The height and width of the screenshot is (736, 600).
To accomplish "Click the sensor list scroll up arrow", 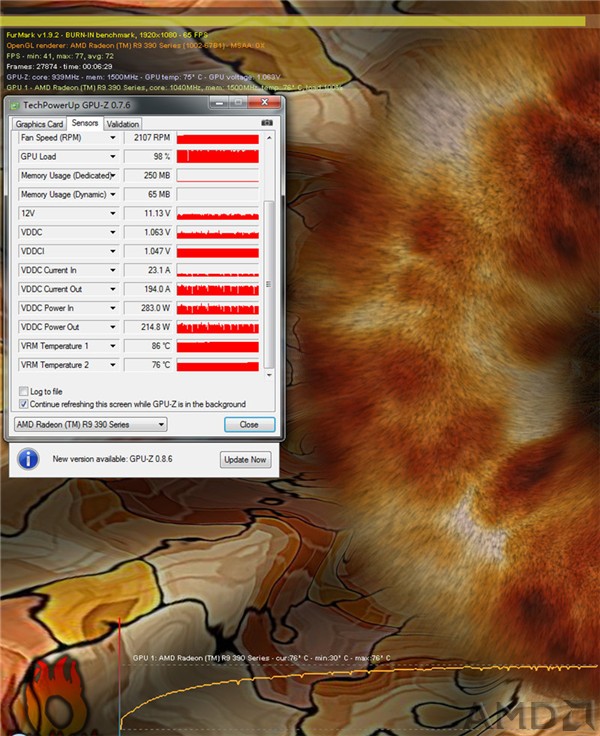I will coord(269,138).
